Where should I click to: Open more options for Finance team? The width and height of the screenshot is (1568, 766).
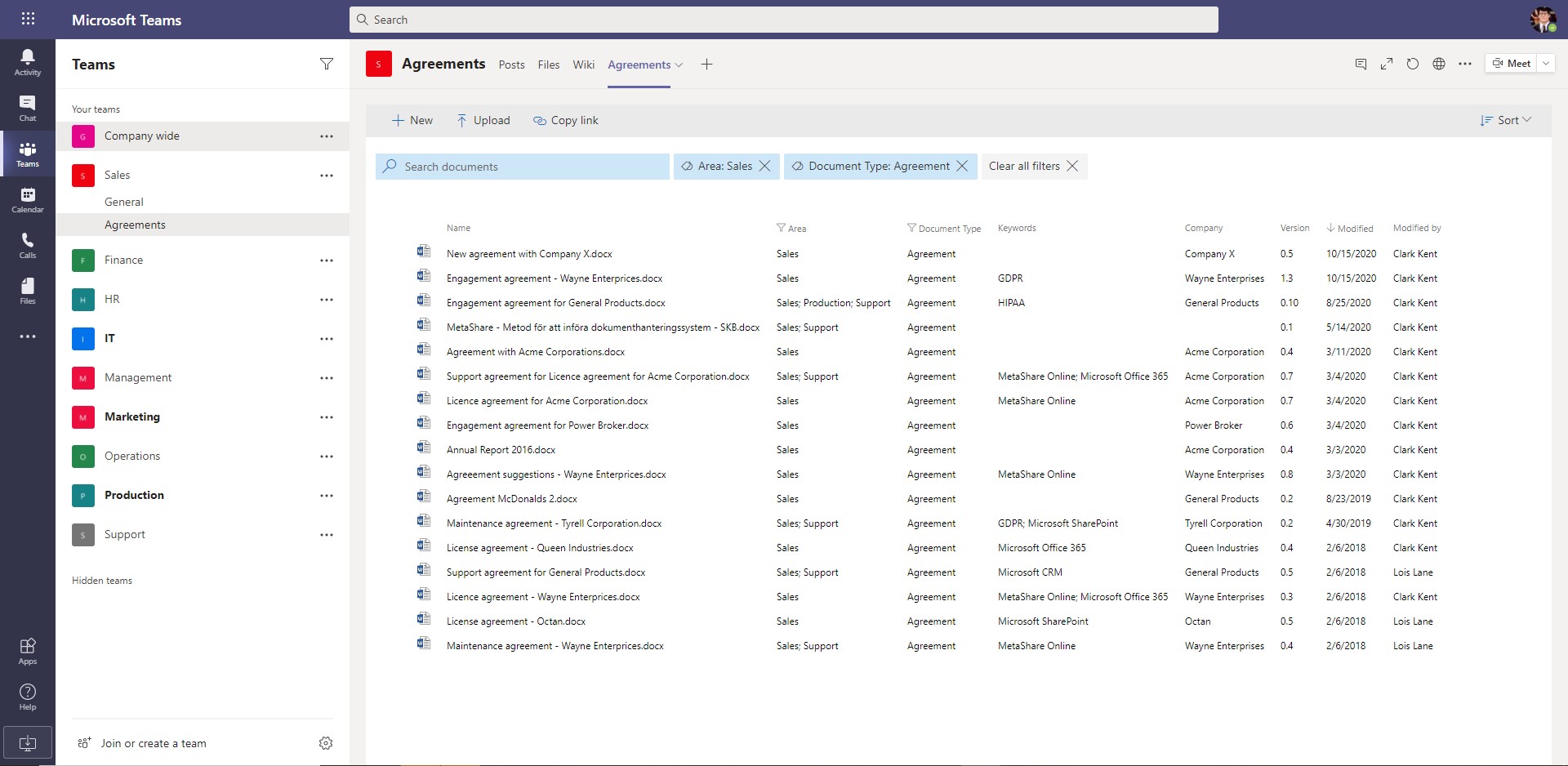click(x=327, y=261)
